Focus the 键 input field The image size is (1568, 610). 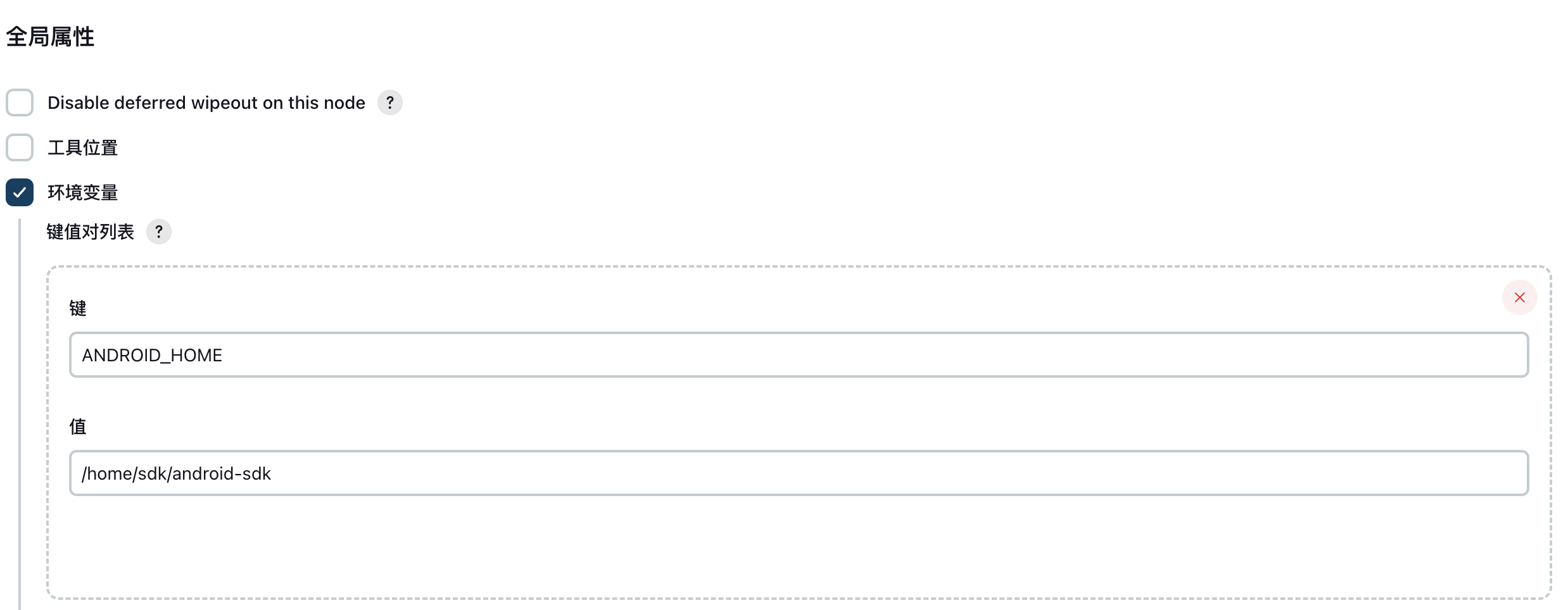pos(798,355)
